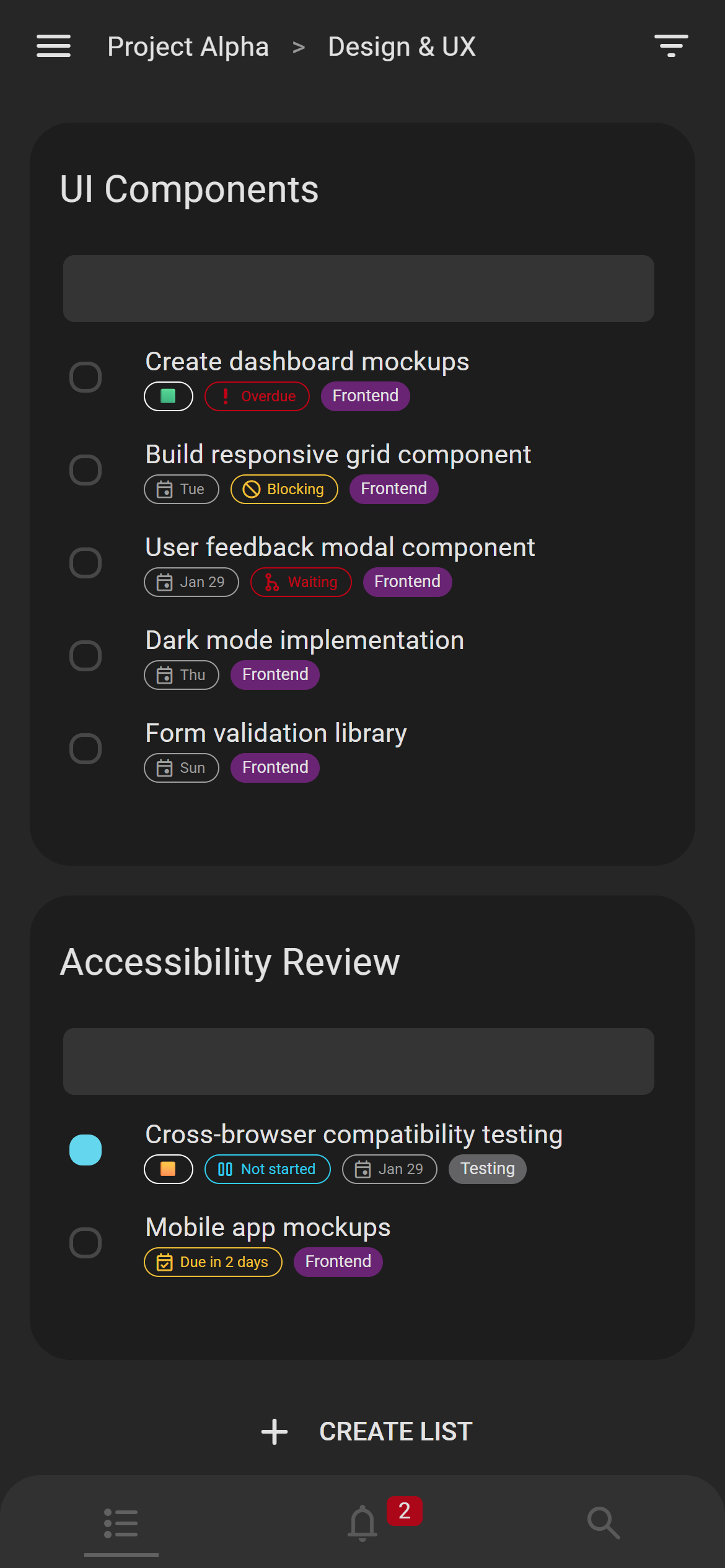725x1568 pixels.
Task: Select the task list icon in bottom nav
Action: click(x=121, y=1522)
